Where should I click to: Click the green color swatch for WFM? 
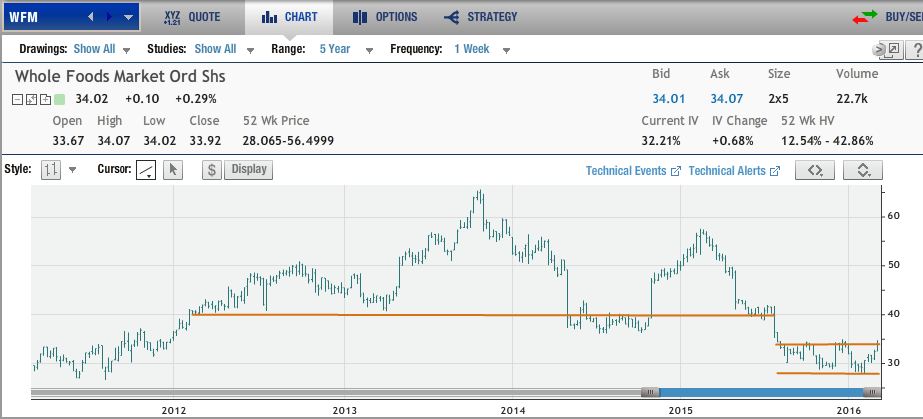pos(59,99)
